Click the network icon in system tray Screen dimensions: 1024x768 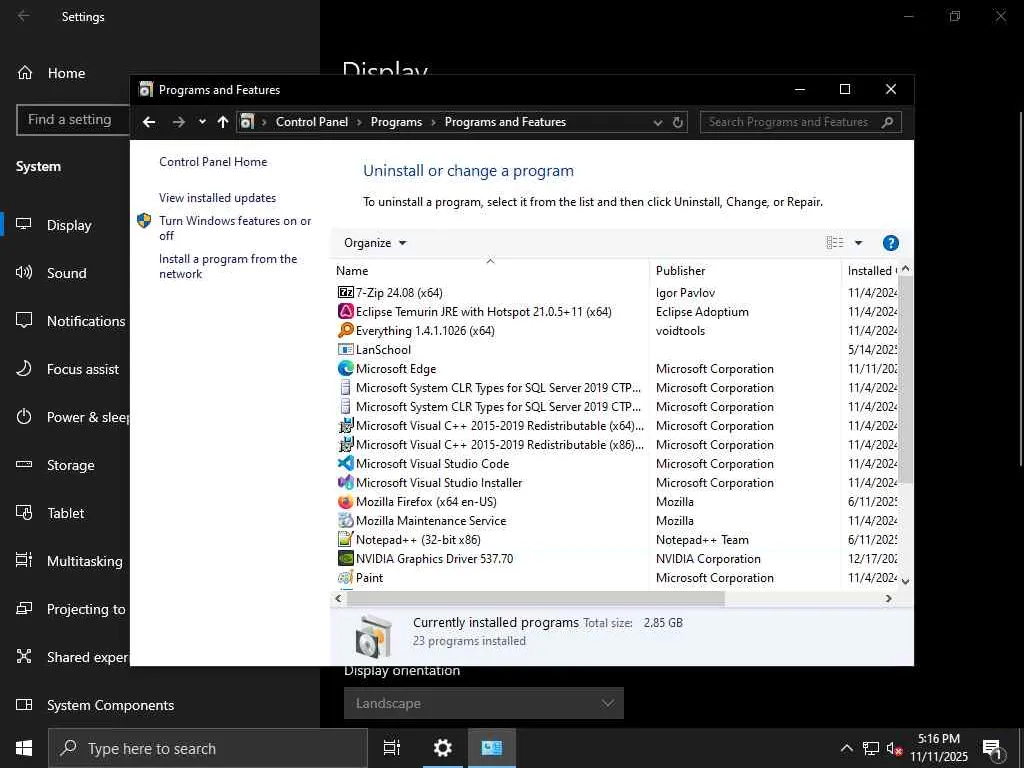[x=871, y=748]
